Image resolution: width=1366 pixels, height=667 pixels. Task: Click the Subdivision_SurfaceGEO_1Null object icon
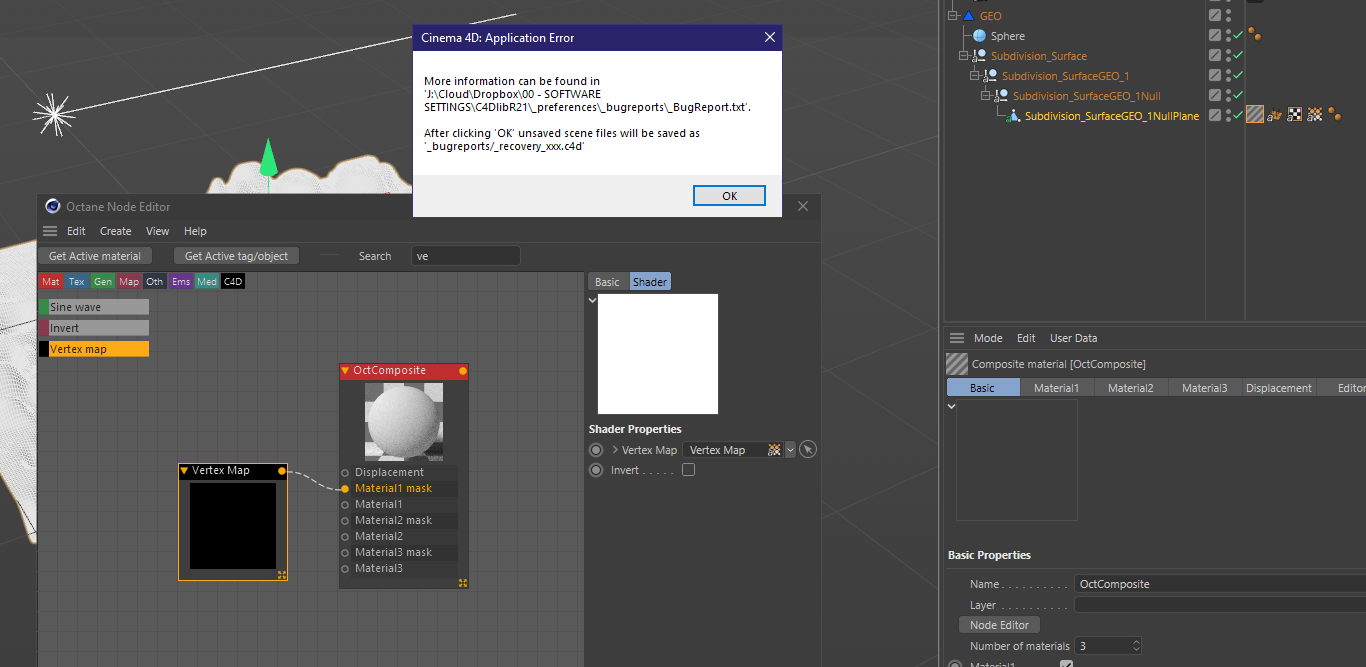pyautogui.click(x=1002, y=96)
